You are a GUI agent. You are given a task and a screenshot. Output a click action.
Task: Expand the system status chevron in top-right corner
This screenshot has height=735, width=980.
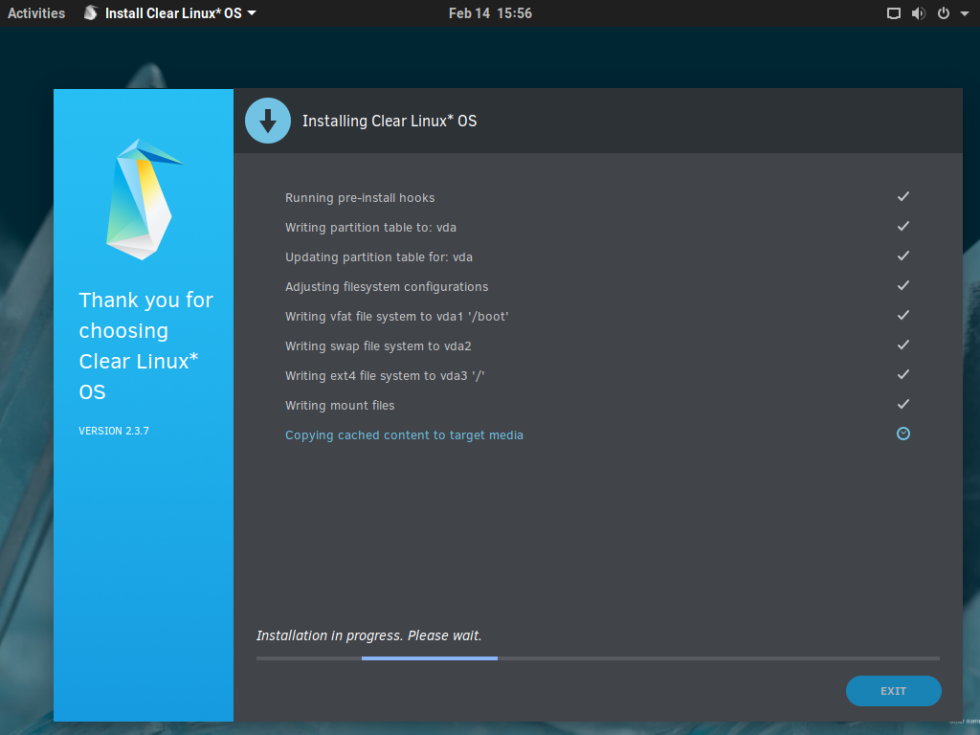[x=963, y=13]
